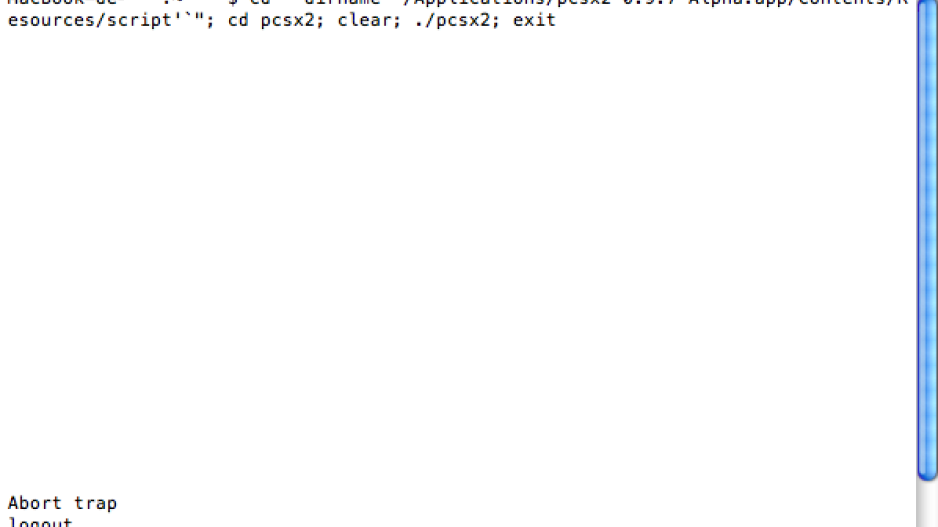Click "pcsx2" after the cd command
This screenshot has height=527, width=938.
(287, 21)
